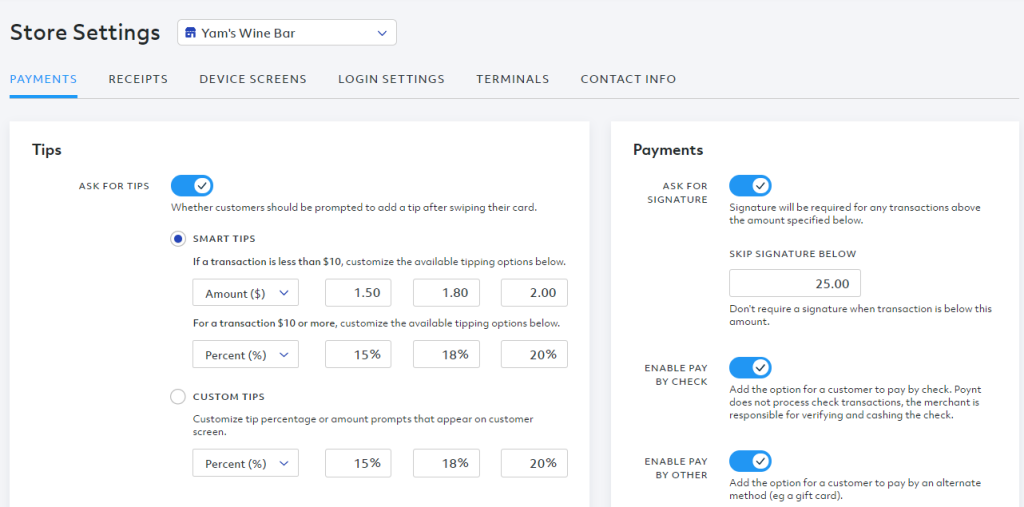
Task: Open the Yam's Wine Bar store dropdown
Action: 287,33
